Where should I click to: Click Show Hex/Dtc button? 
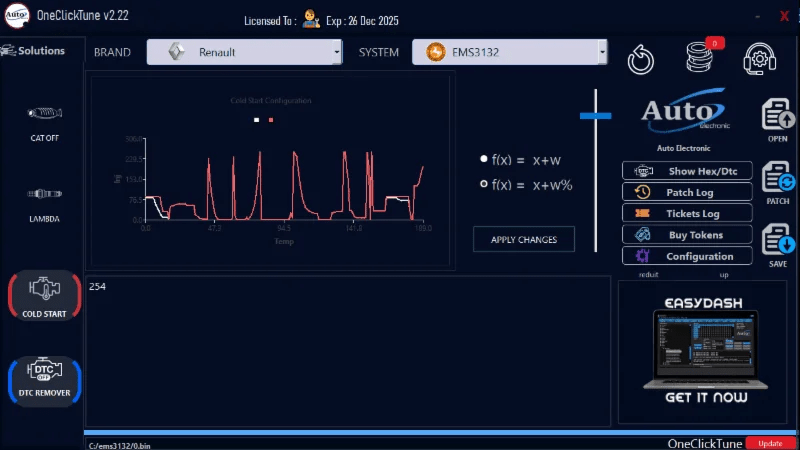coord(687,171)
